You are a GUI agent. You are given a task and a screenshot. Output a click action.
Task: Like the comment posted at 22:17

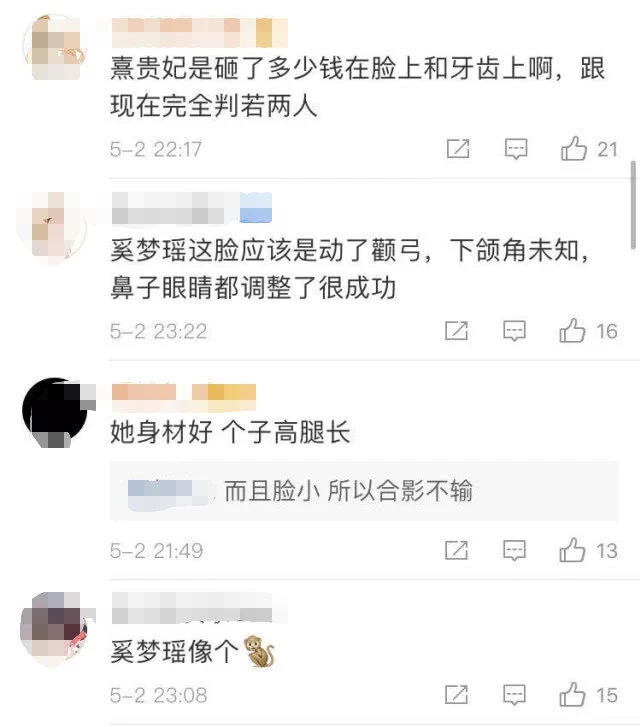(x=574, y=148)
